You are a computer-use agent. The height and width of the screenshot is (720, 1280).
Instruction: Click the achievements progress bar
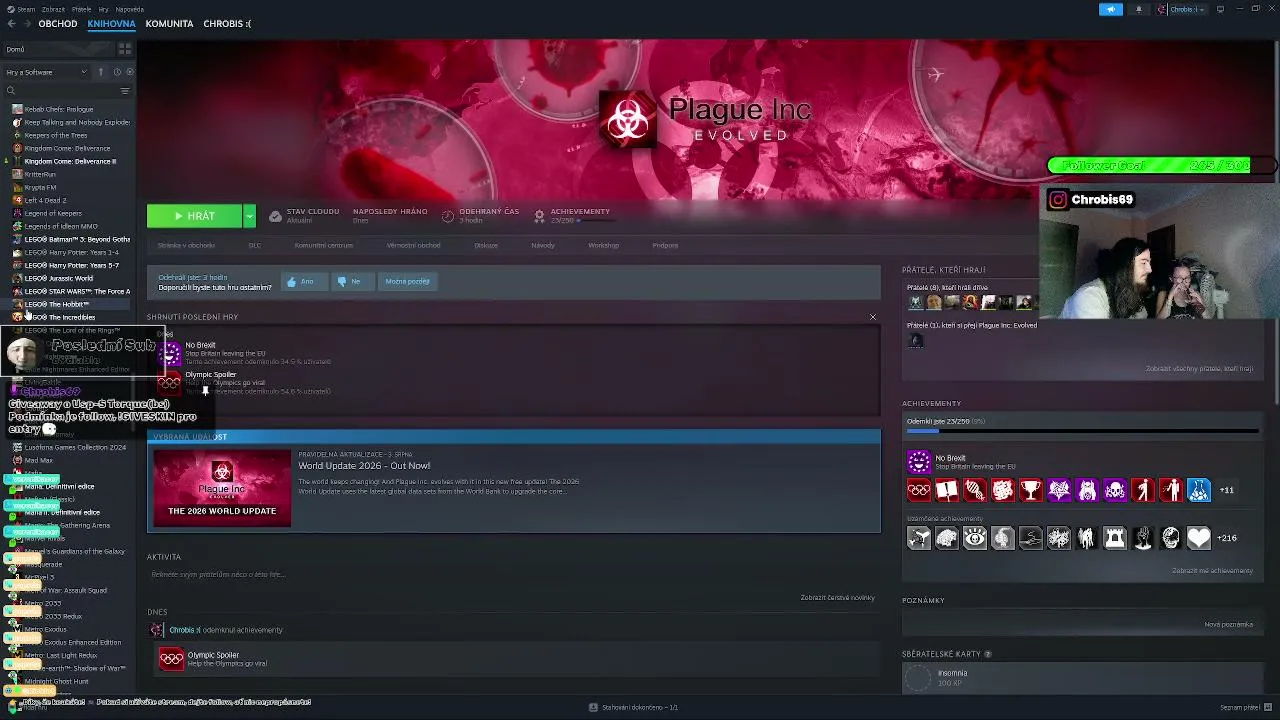coord(1082,431)
